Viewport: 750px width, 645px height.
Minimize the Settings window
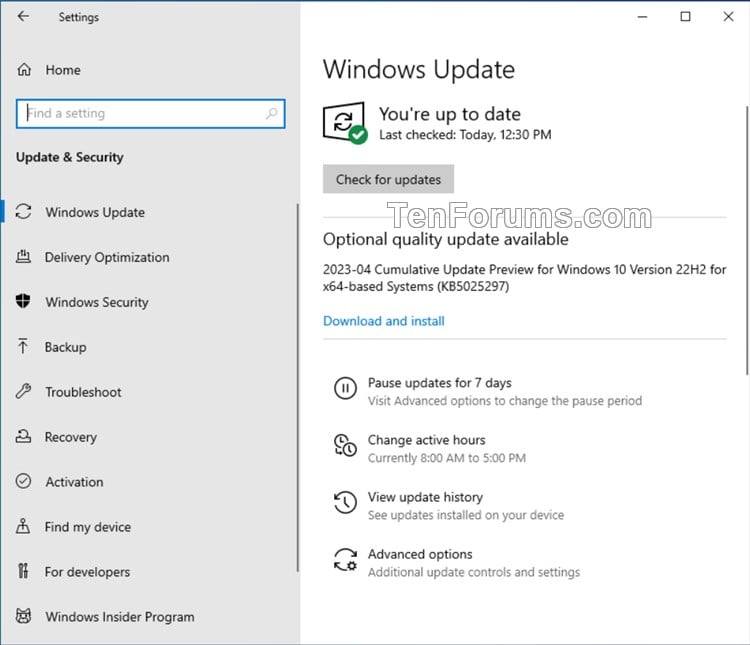[x=642, y=17]
